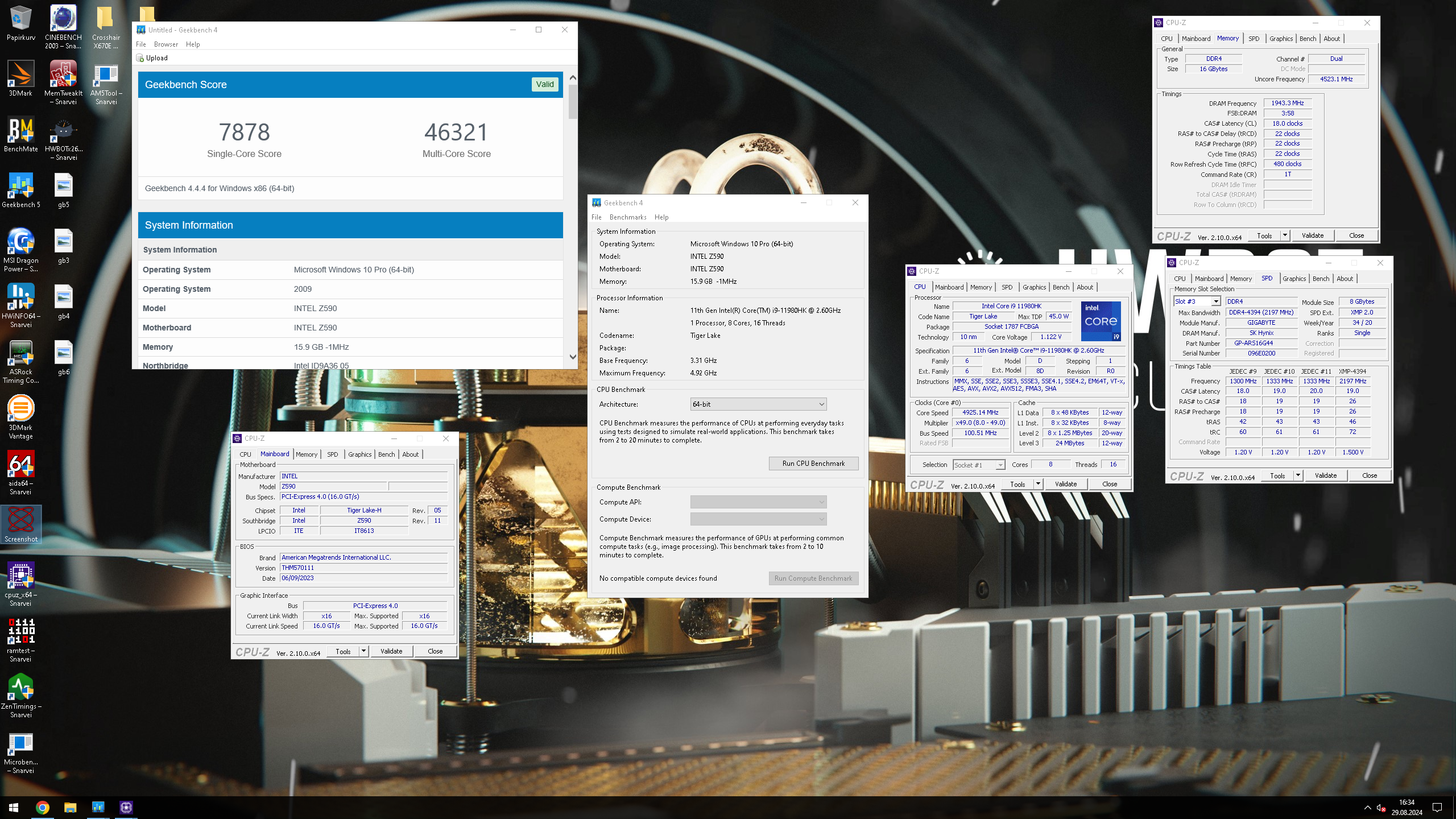The height and width of the screenshot is (819, 1456).
Task: Expand Tools arrow in SPD CPU-Z window
Action: coord(1298,475)
